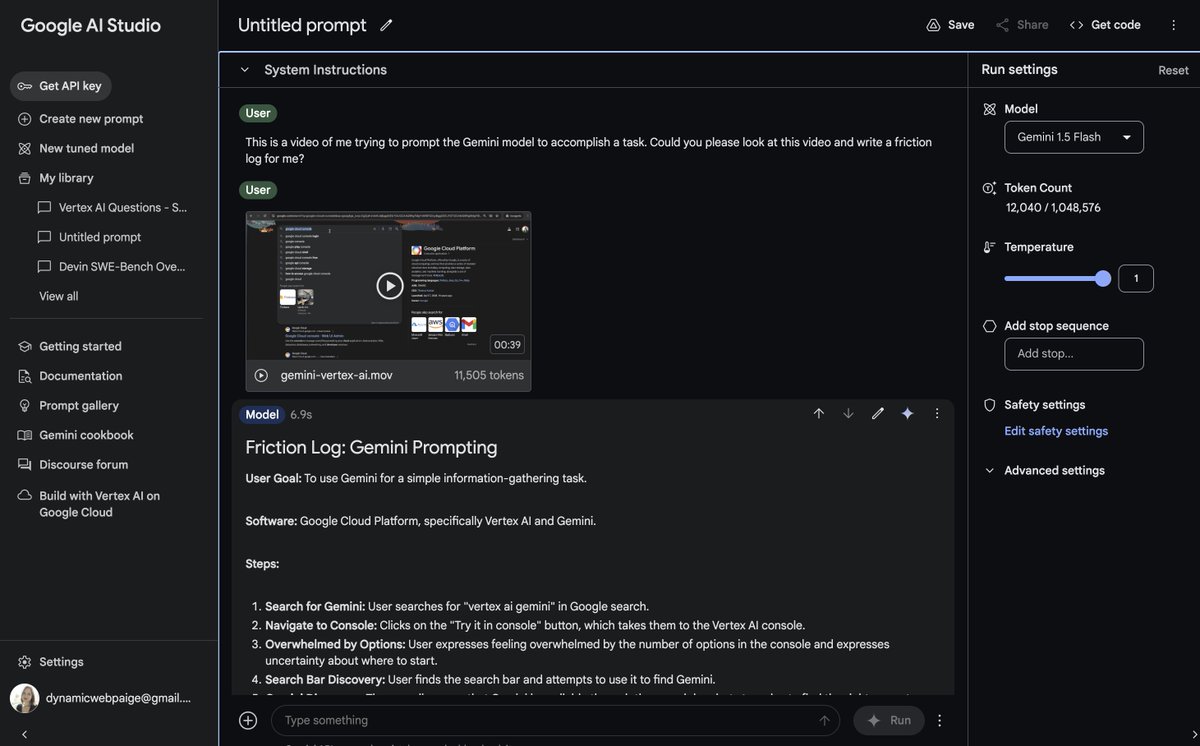Click play icon beside gemini-vertex-ai.mov
Viewport: 1200px width, 746px height.
point(261,375)
